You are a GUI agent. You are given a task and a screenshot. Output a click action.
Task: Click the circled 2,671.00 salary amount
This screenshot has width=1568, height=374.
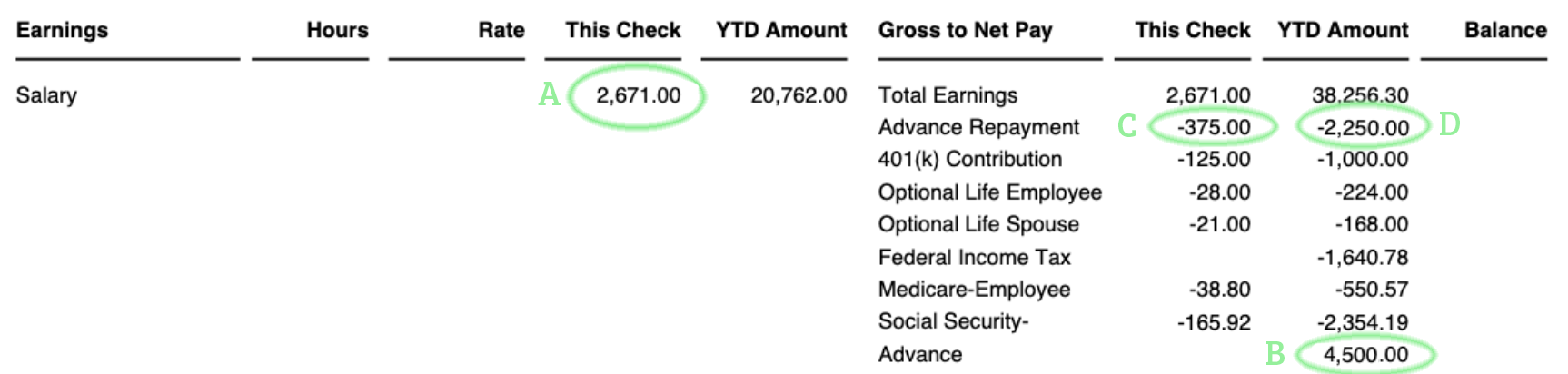(x=638, y=95)
